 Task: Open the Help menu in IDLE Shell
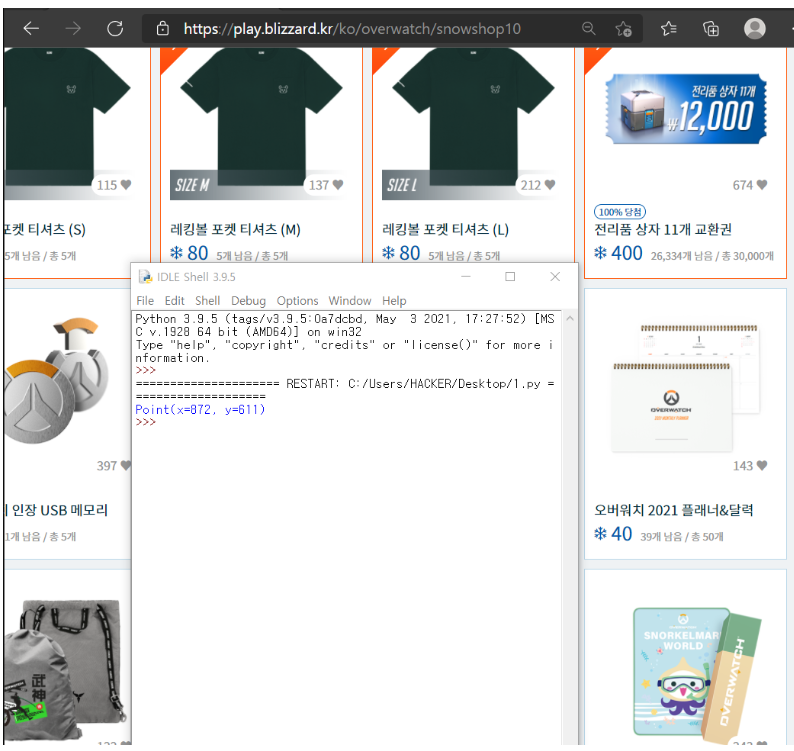(x=394, y=301)
